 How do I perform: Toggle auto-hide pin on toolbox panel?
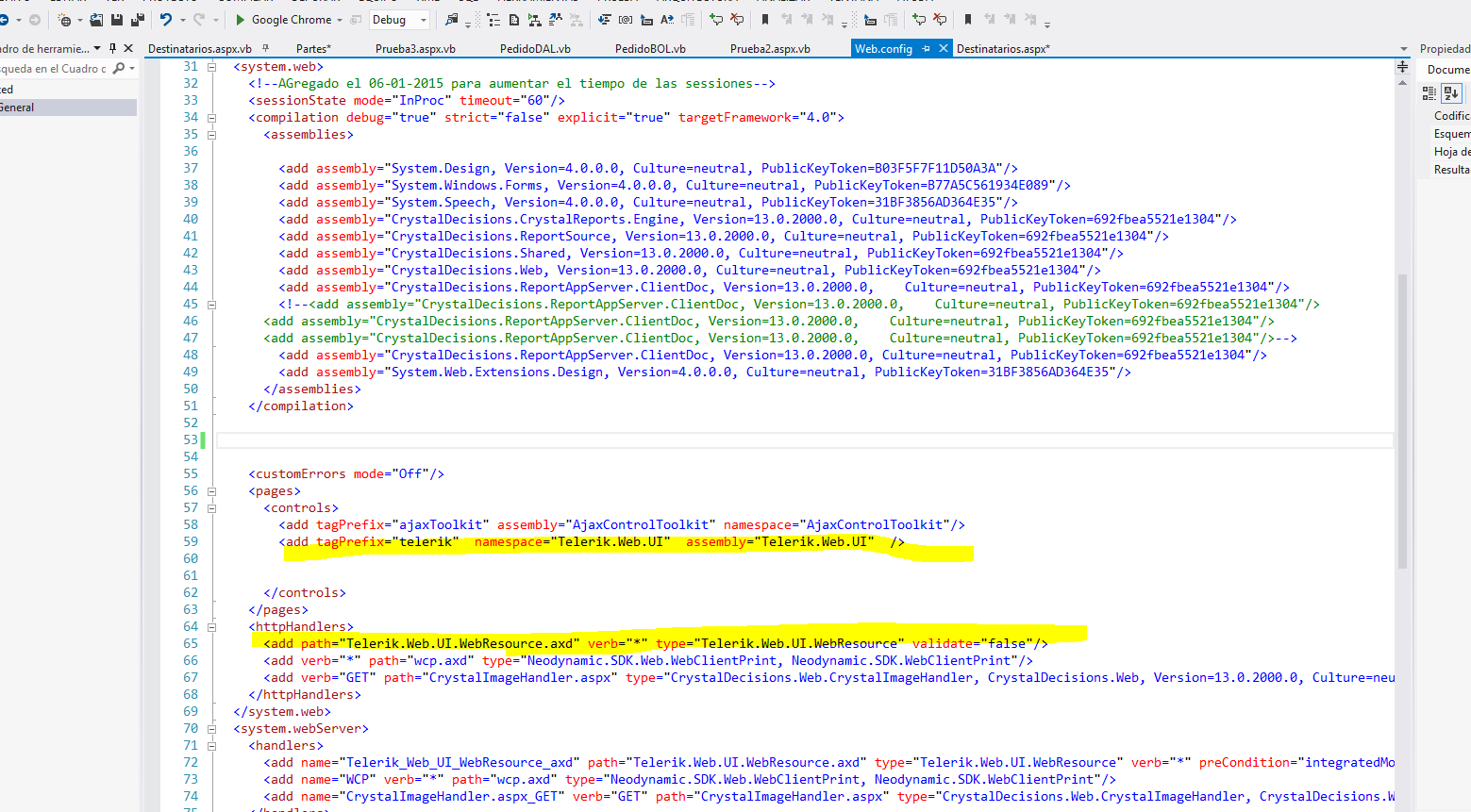113,48
